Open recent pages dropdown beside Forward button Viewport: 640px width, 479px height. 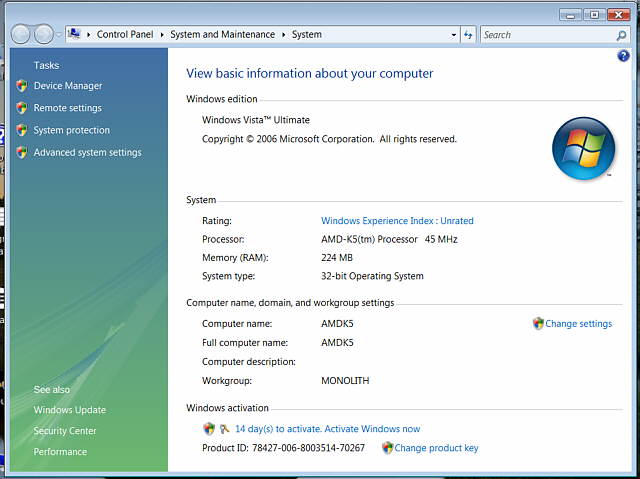click(x=59, y=35)
